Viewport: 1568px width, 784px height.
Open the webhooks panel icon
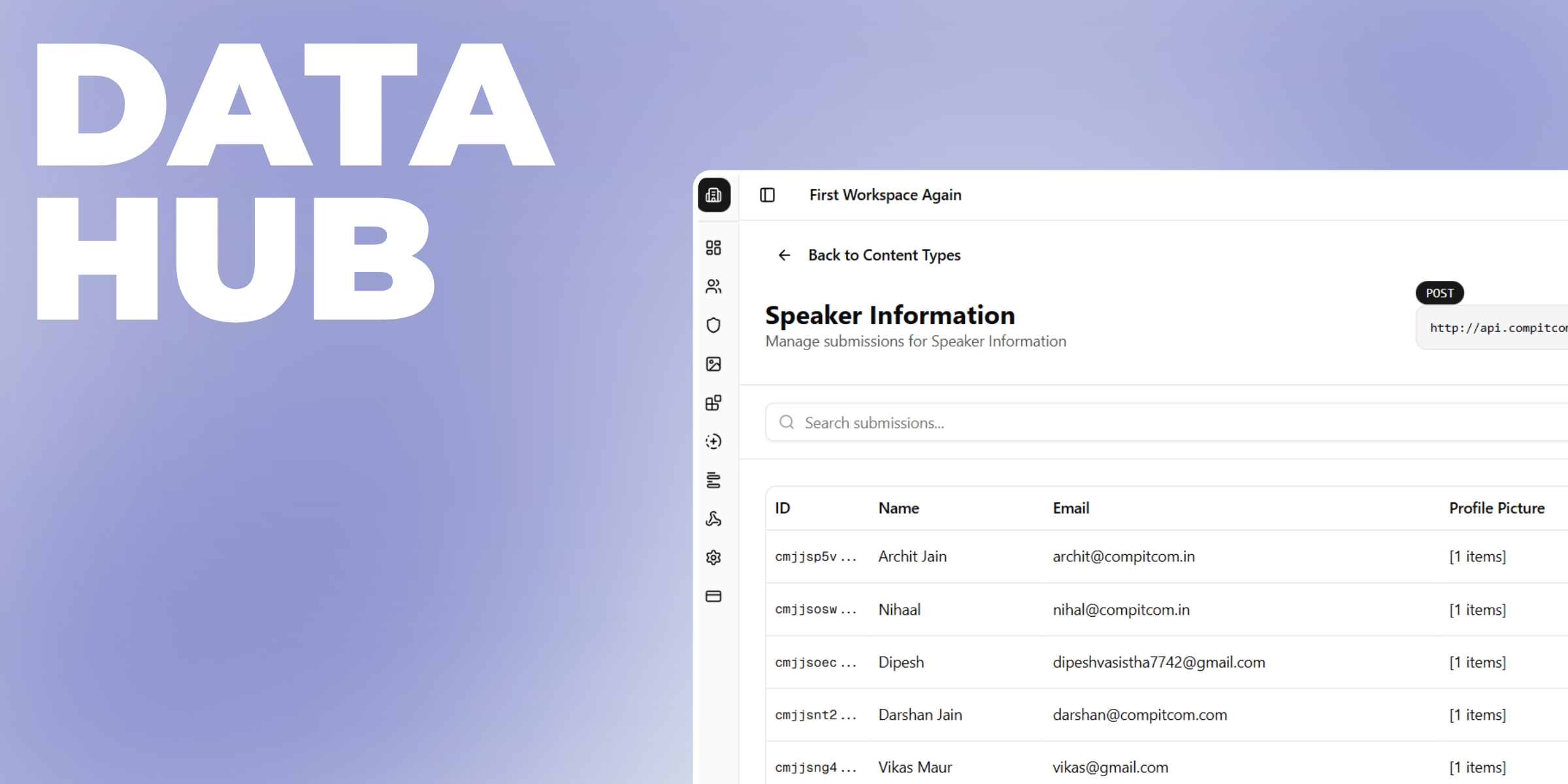pyautogui.click(x=714, y=519)
